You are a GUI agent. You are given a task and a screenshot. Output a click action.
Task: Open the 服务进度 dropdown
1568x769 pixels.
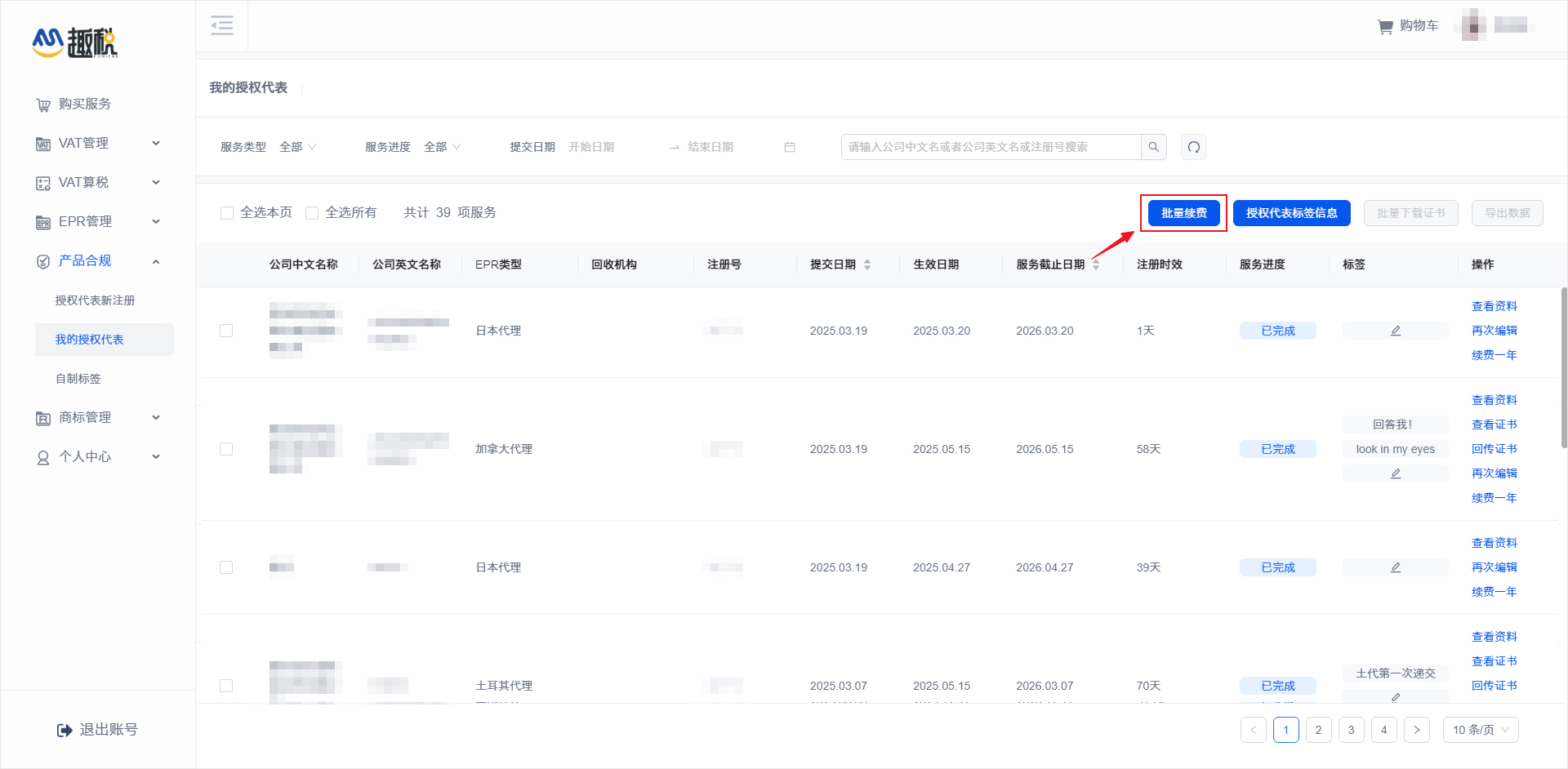441,147
